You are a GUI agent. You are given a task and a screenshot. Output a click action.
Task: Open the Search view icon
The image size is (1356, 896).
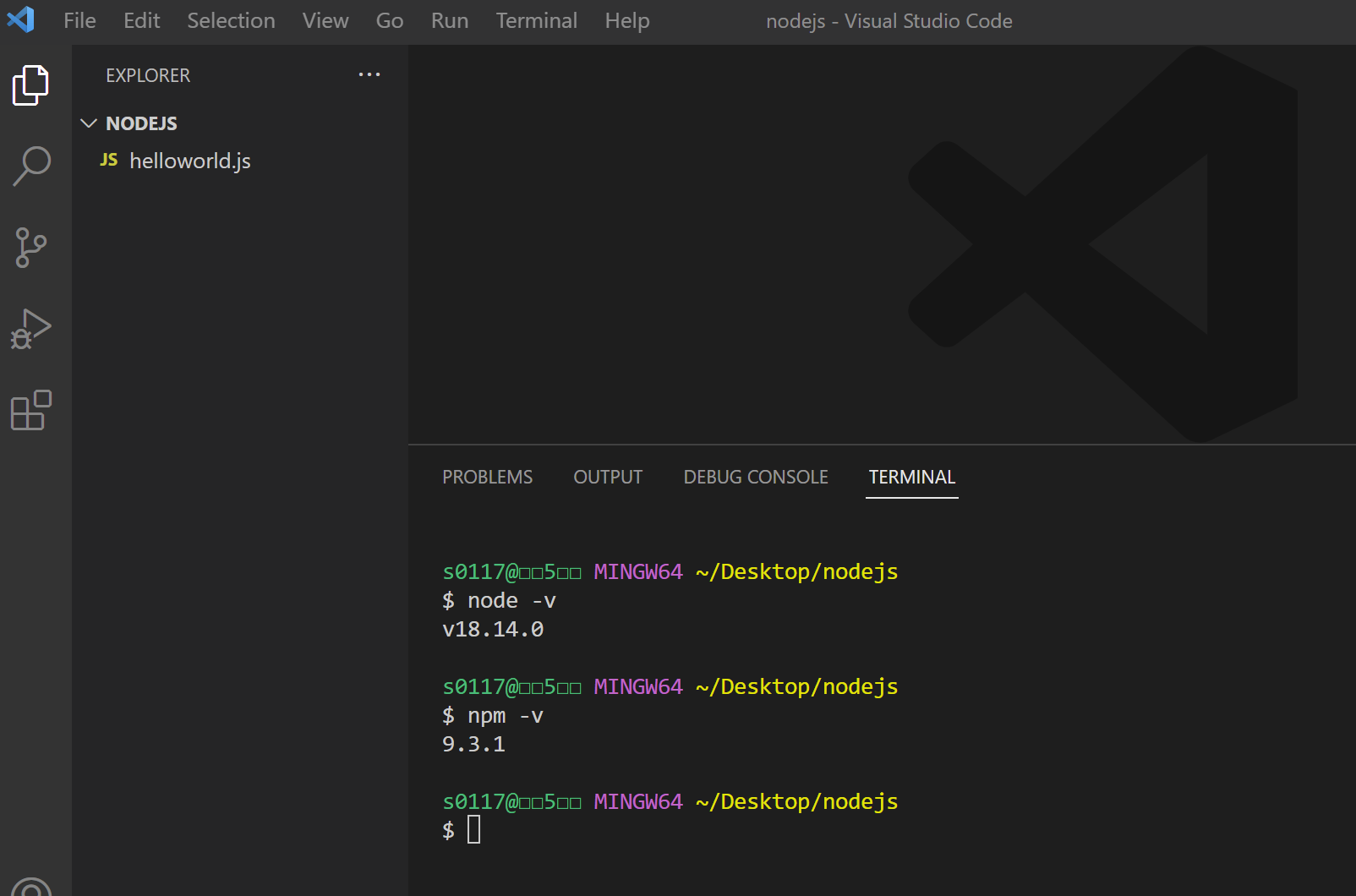pyautogui.click(x=31, y=166)
